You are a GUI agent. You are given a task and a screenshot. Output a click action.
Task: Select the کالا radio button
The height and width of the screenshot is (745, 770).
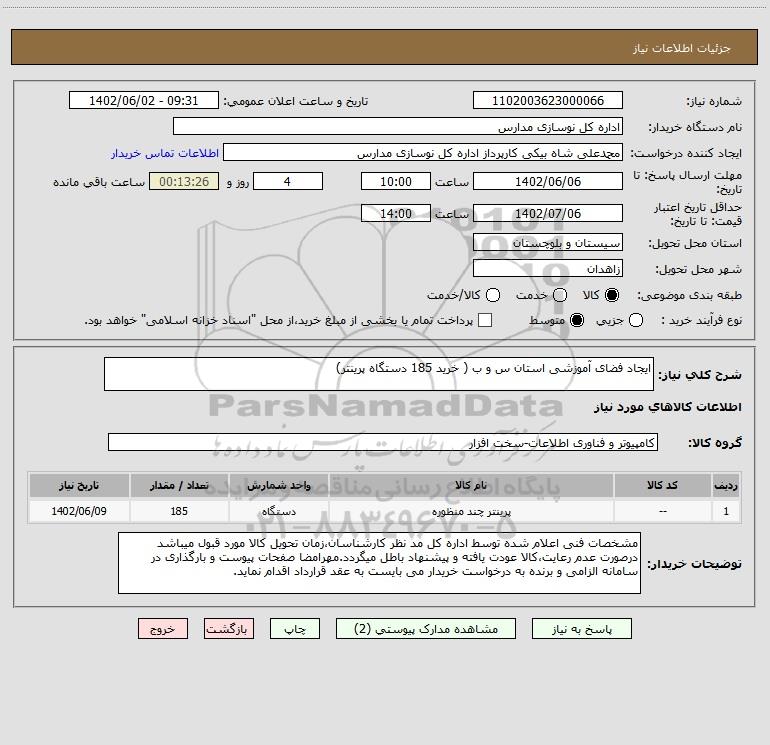[612, 295]
